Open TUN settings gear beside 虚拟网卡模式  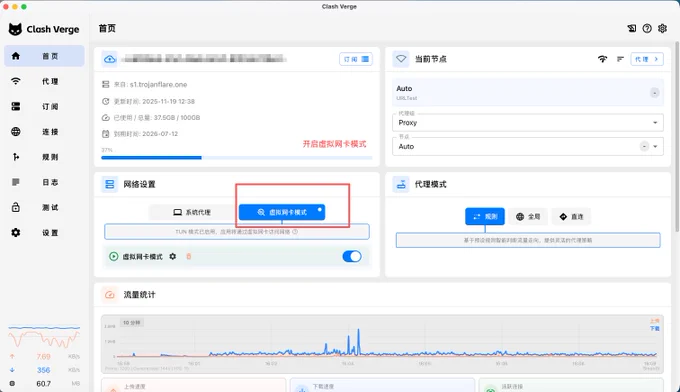click(x=173, y=256)
